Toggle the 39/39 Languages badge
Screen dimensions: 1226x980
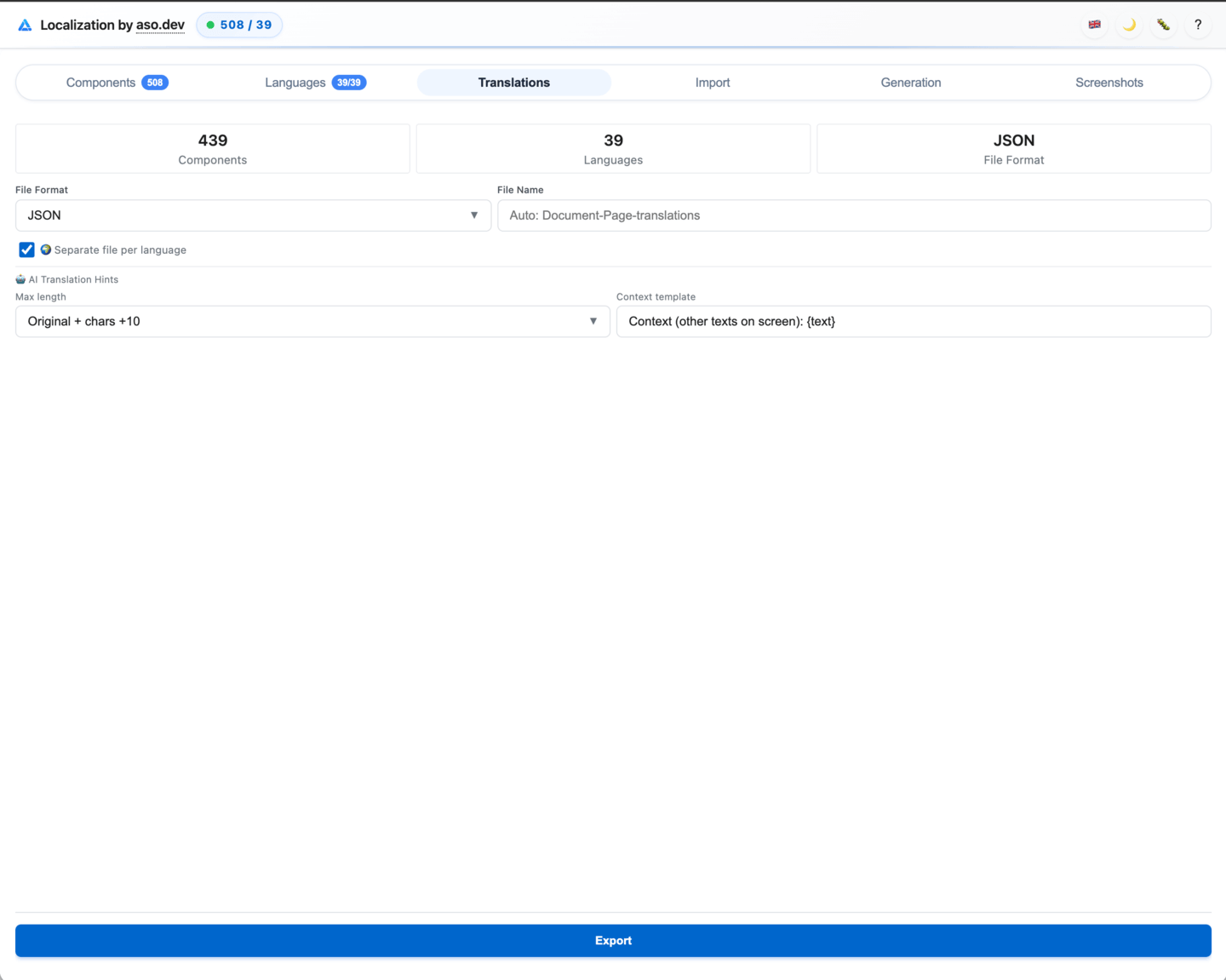(348, 83)
